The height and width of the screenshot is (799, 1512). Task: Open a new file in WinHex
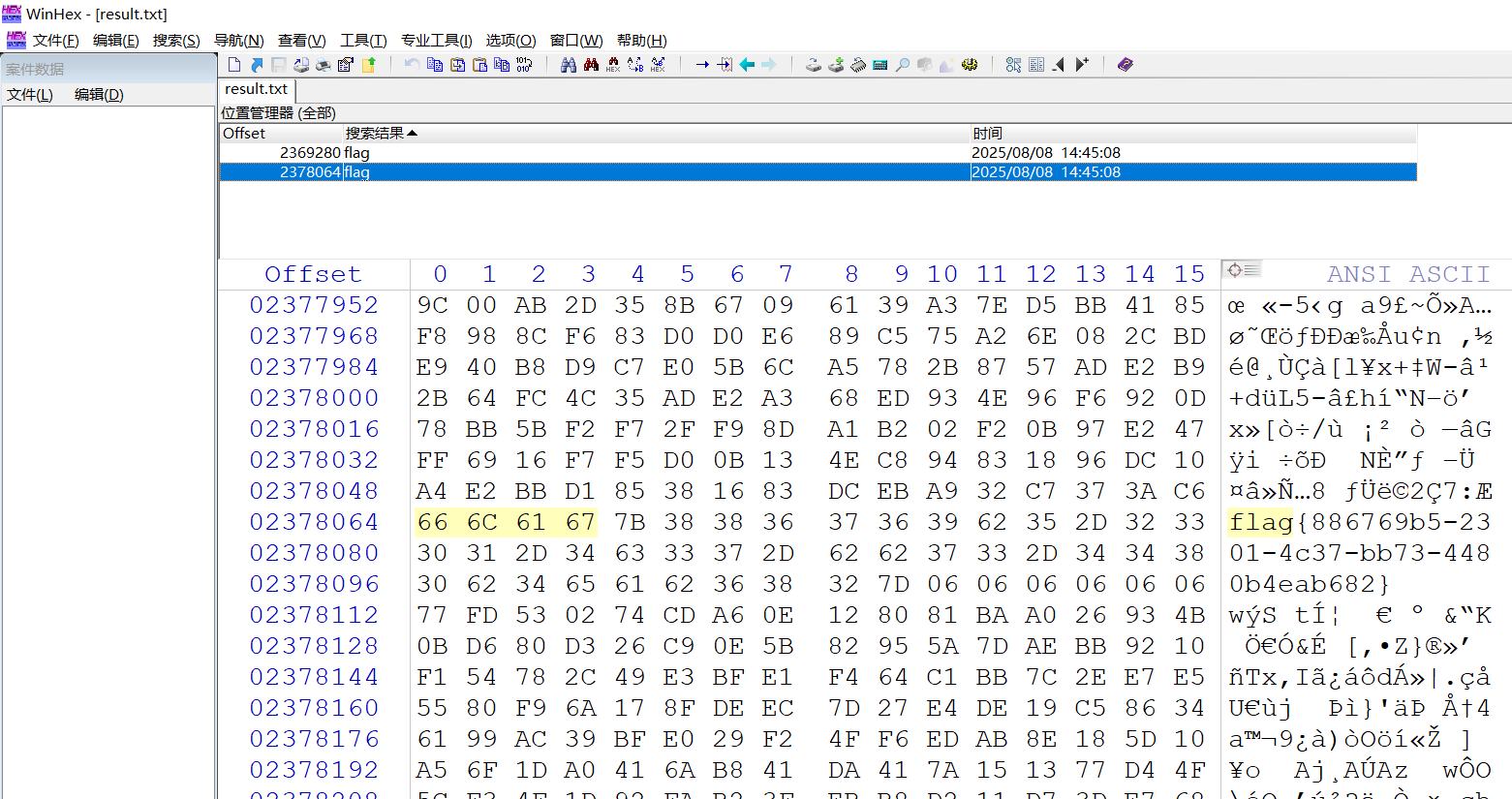point(234,64)
